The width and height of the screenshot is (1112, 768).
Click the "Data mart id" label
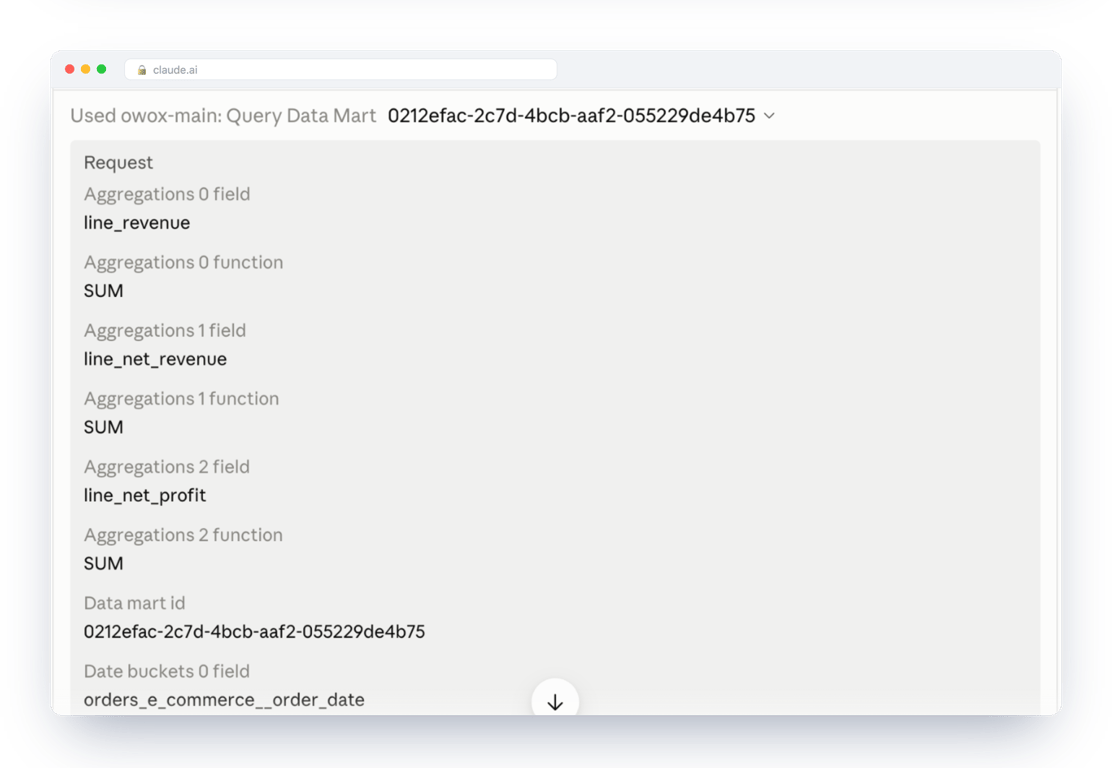pyautogui.click(x=134, y=603)
